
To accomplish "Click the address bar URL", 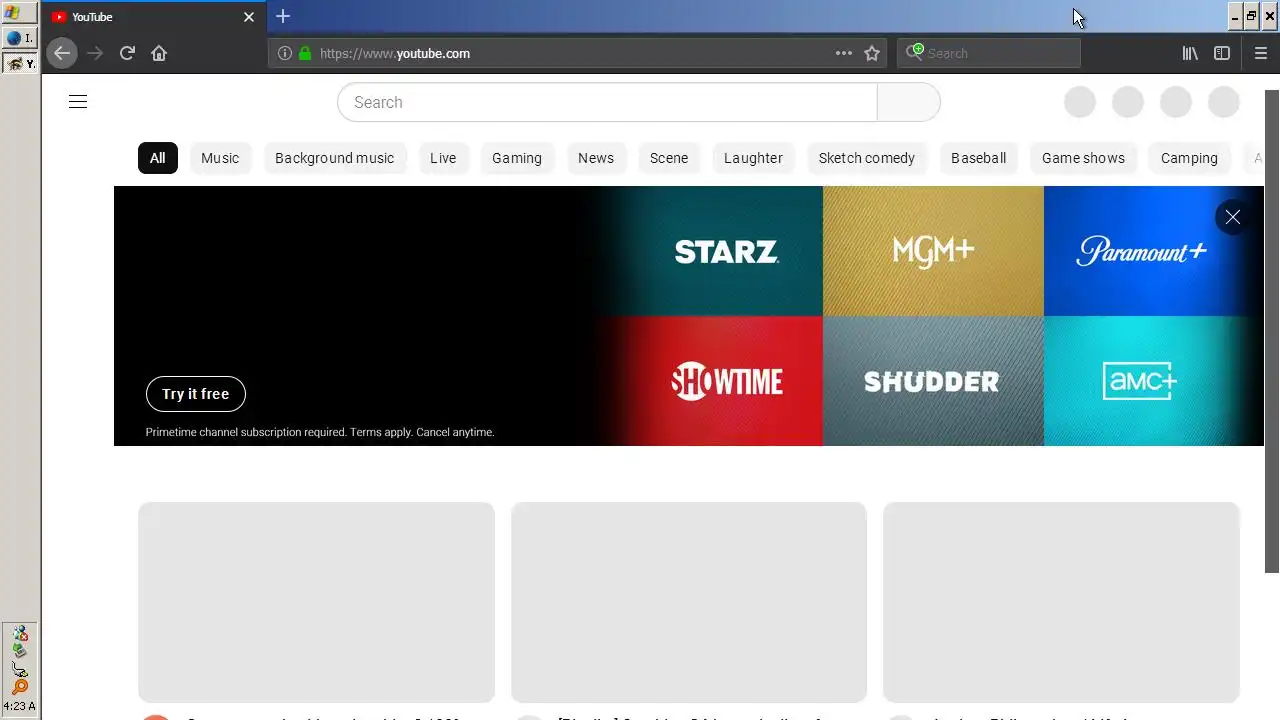I will click(x=395, y=53).
